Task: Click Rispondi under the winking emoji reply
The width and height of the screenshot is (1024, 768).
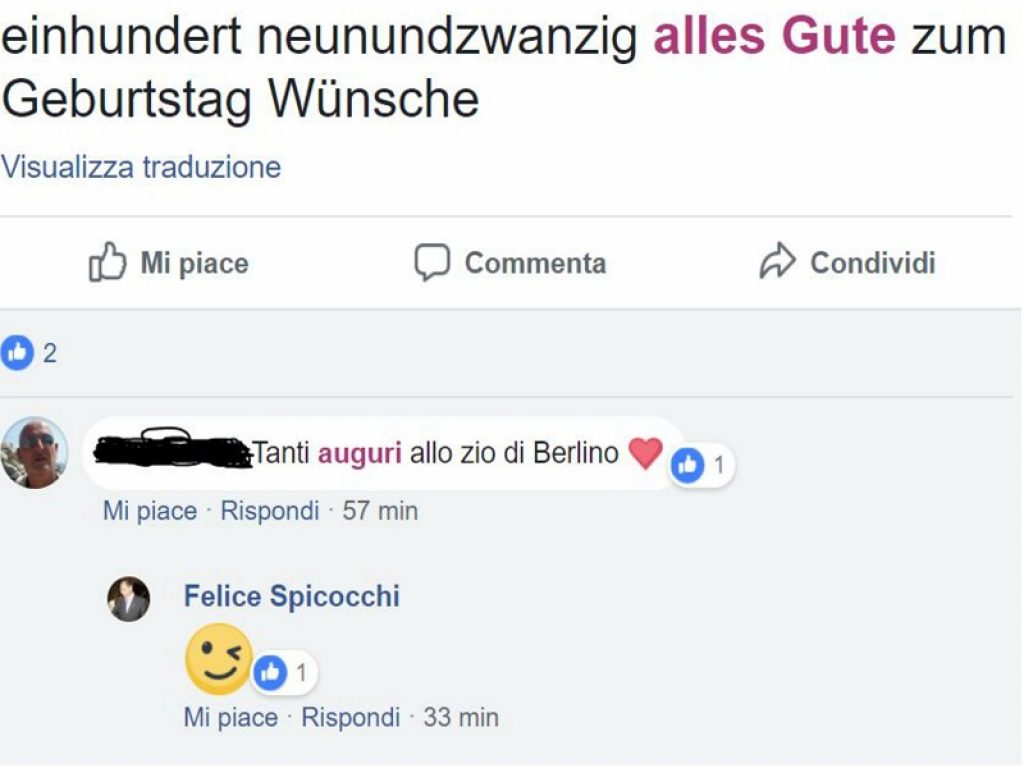Action: coord(353,717)
